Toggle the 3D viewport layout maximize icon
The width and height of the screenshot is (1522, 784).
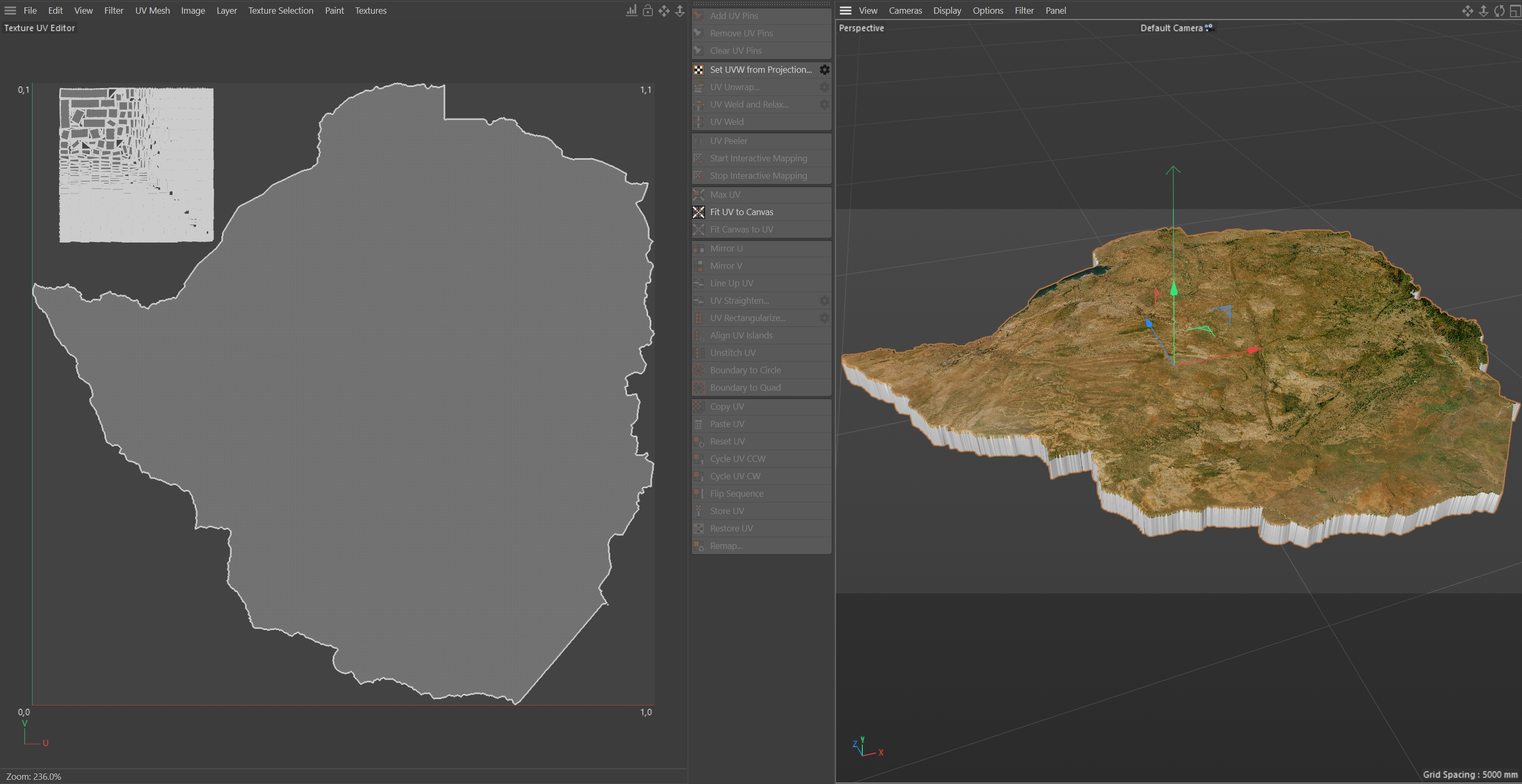pos(1515,11)
